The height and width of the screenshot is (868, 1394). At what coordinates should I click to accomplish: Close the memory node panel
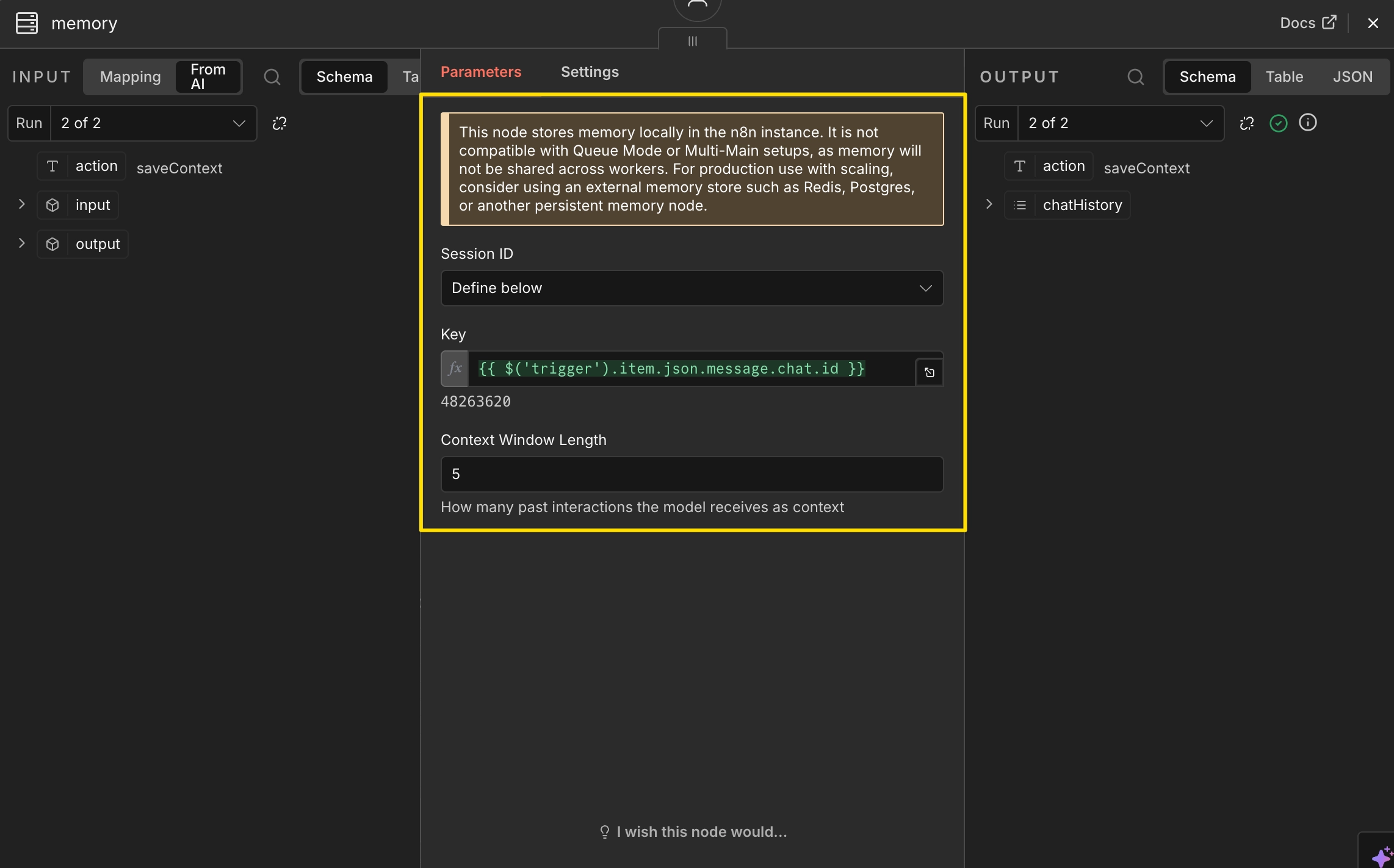click(x=1373, y=23)
